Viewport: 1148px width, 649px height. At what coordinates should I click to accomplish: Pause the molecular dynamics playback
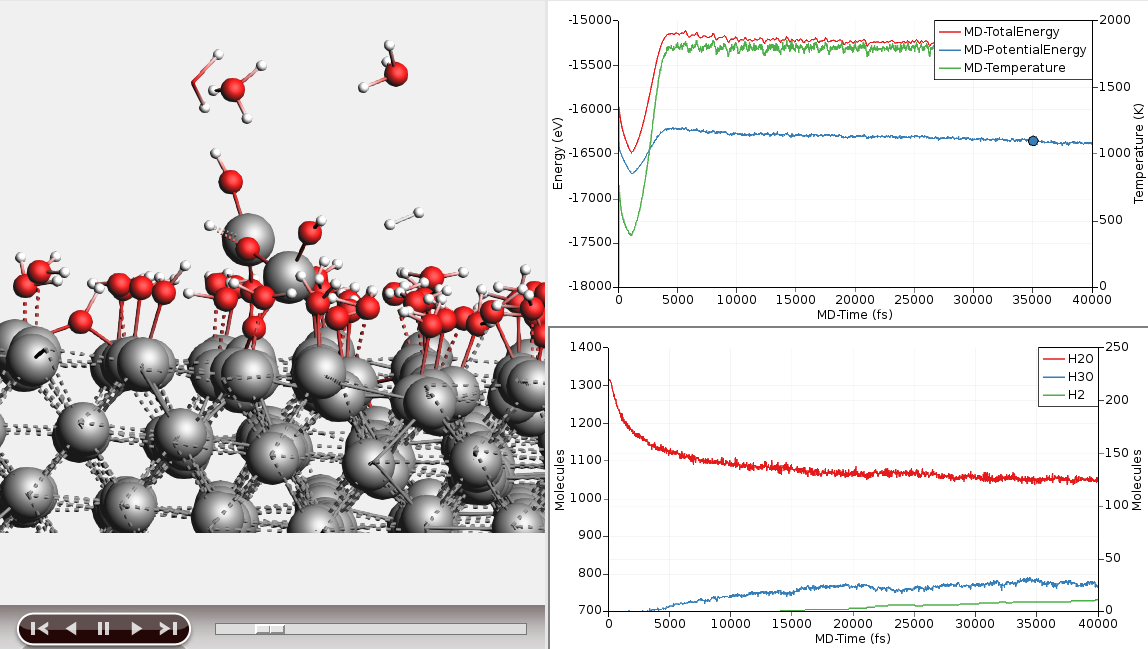(103, 628)
